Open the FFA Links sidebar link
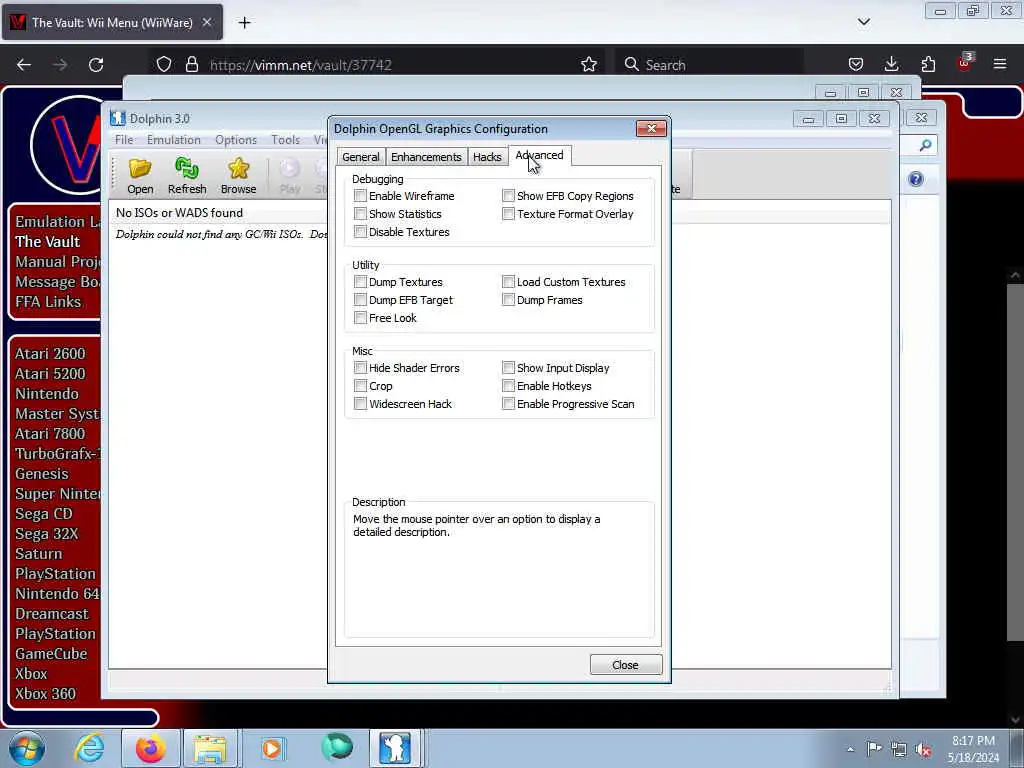Screen dimensions: 1024x768 pyautogui.click(x=48, y=302)
